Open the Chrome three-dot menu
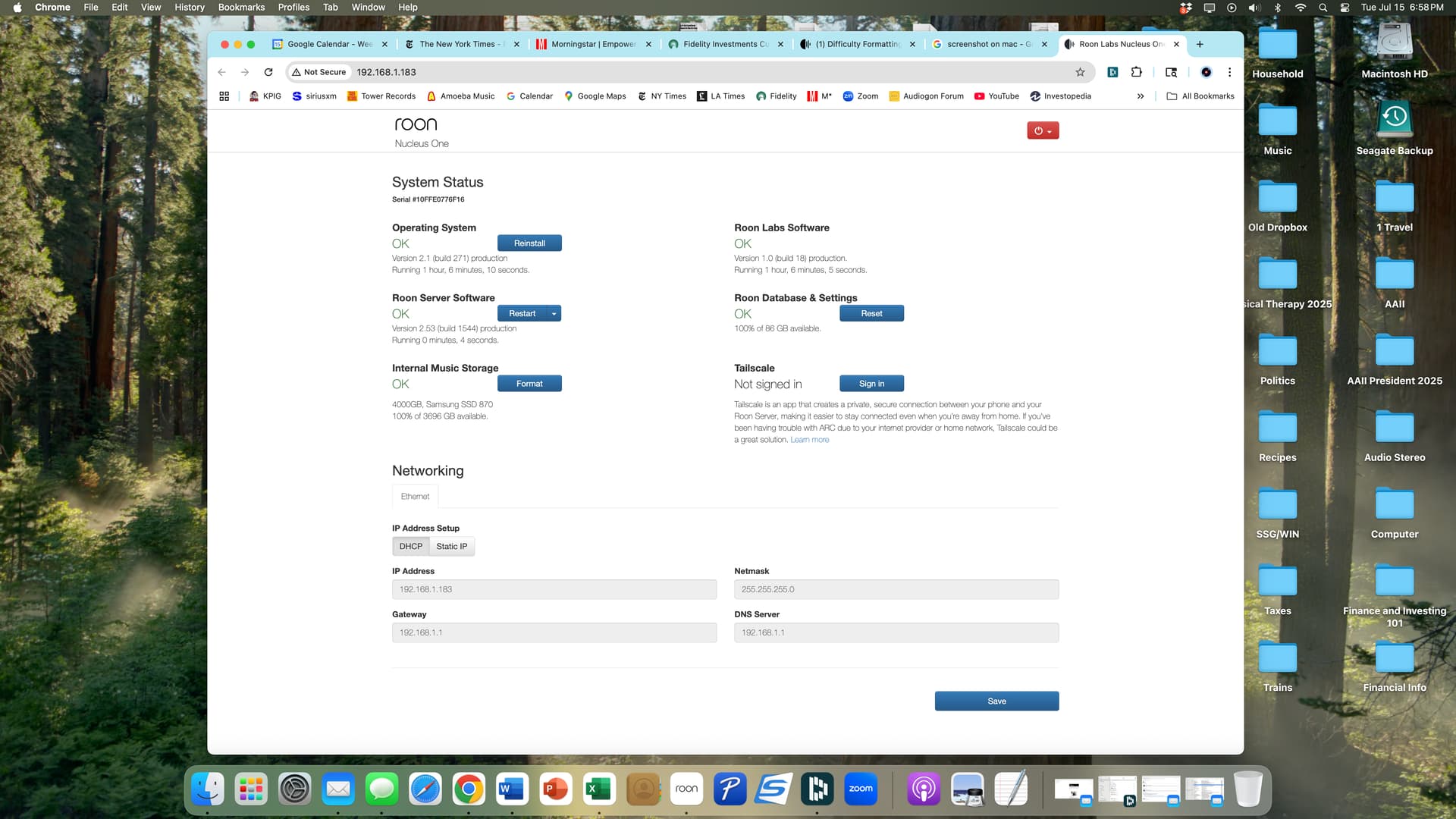The width and height of the screenshot is (1456, 819). [1229, 72]
